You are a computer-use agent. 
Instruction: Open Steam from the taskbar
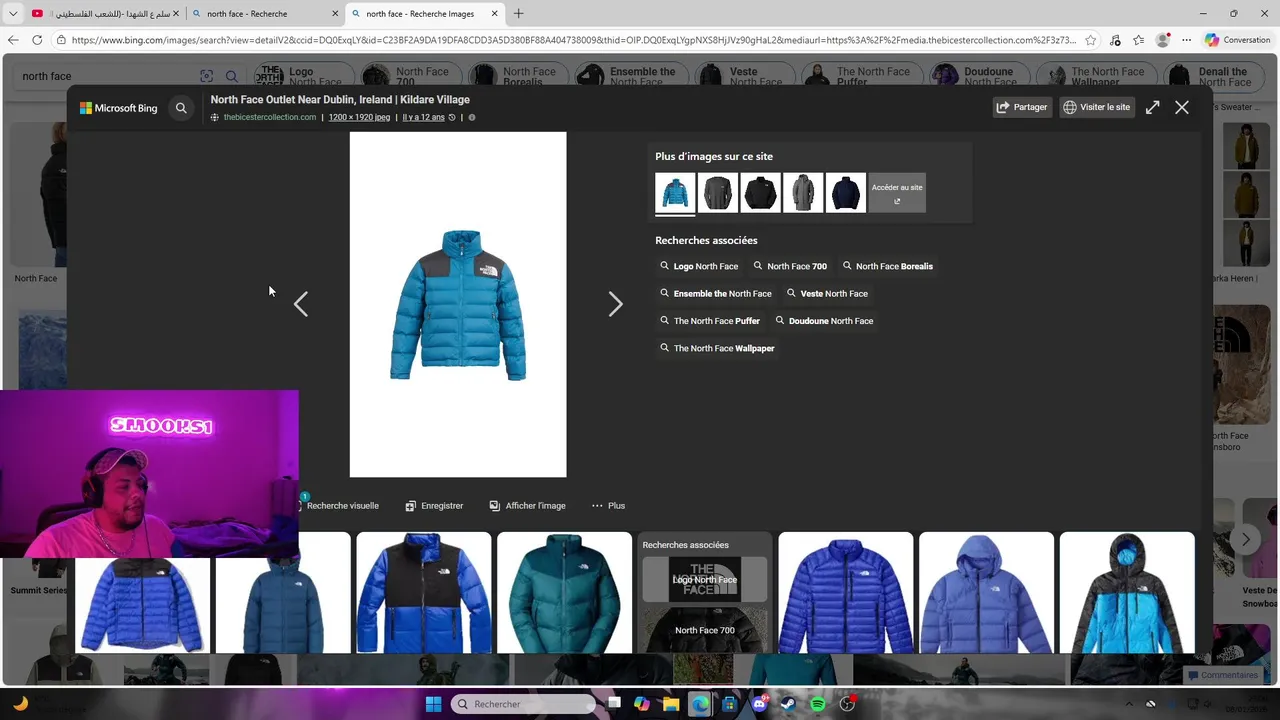click(x=788, y=704)
